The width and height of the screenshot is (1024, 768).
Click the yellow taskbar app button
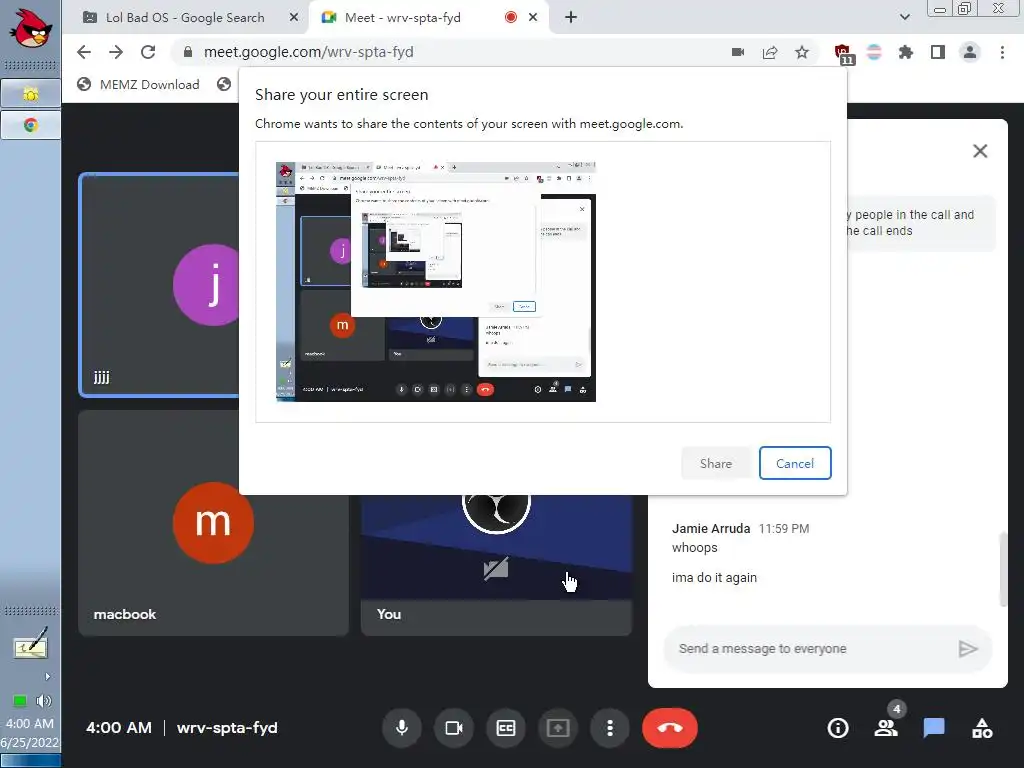click(x=31, y=93)
